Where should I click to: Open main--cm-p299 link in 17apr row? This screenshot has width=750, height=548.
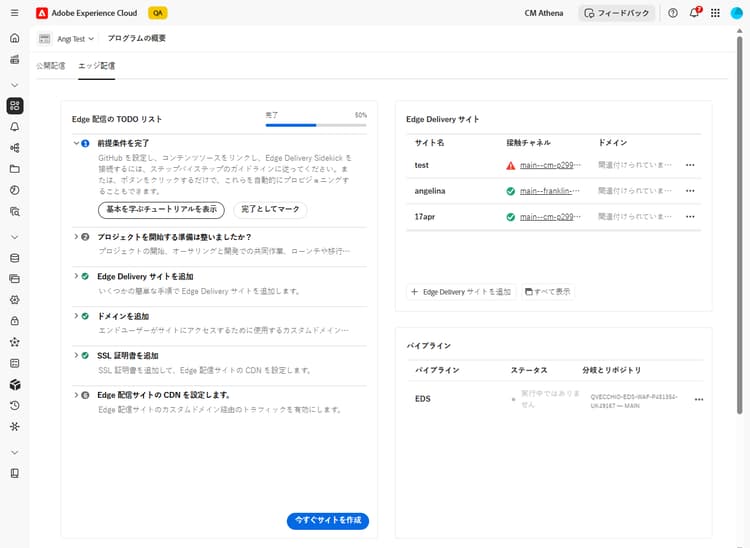coord(550,217)
